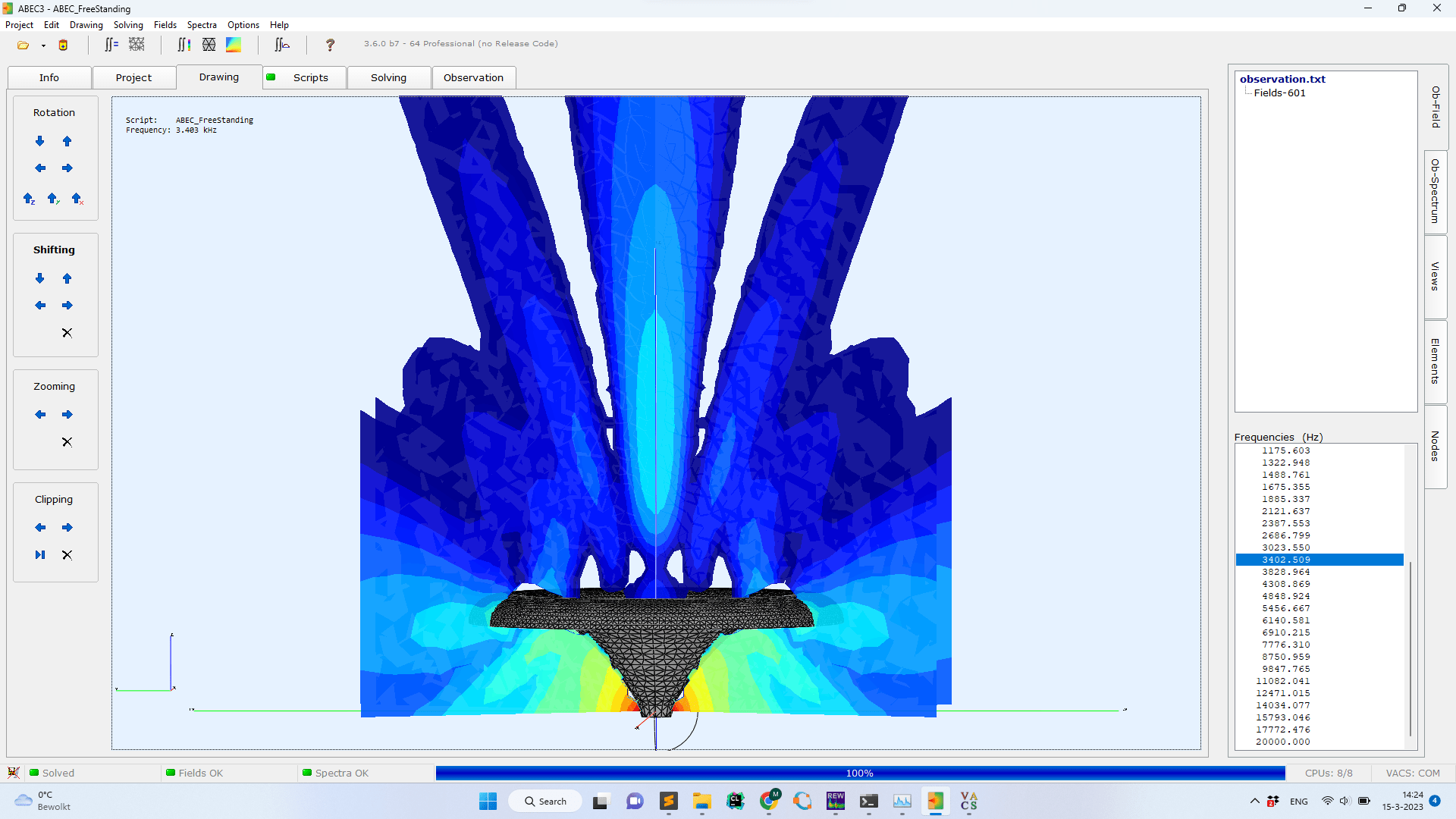Zoom out with left arrow in Zooming
The width and height of the screenshot is (1456, 819).
[40, 415]
